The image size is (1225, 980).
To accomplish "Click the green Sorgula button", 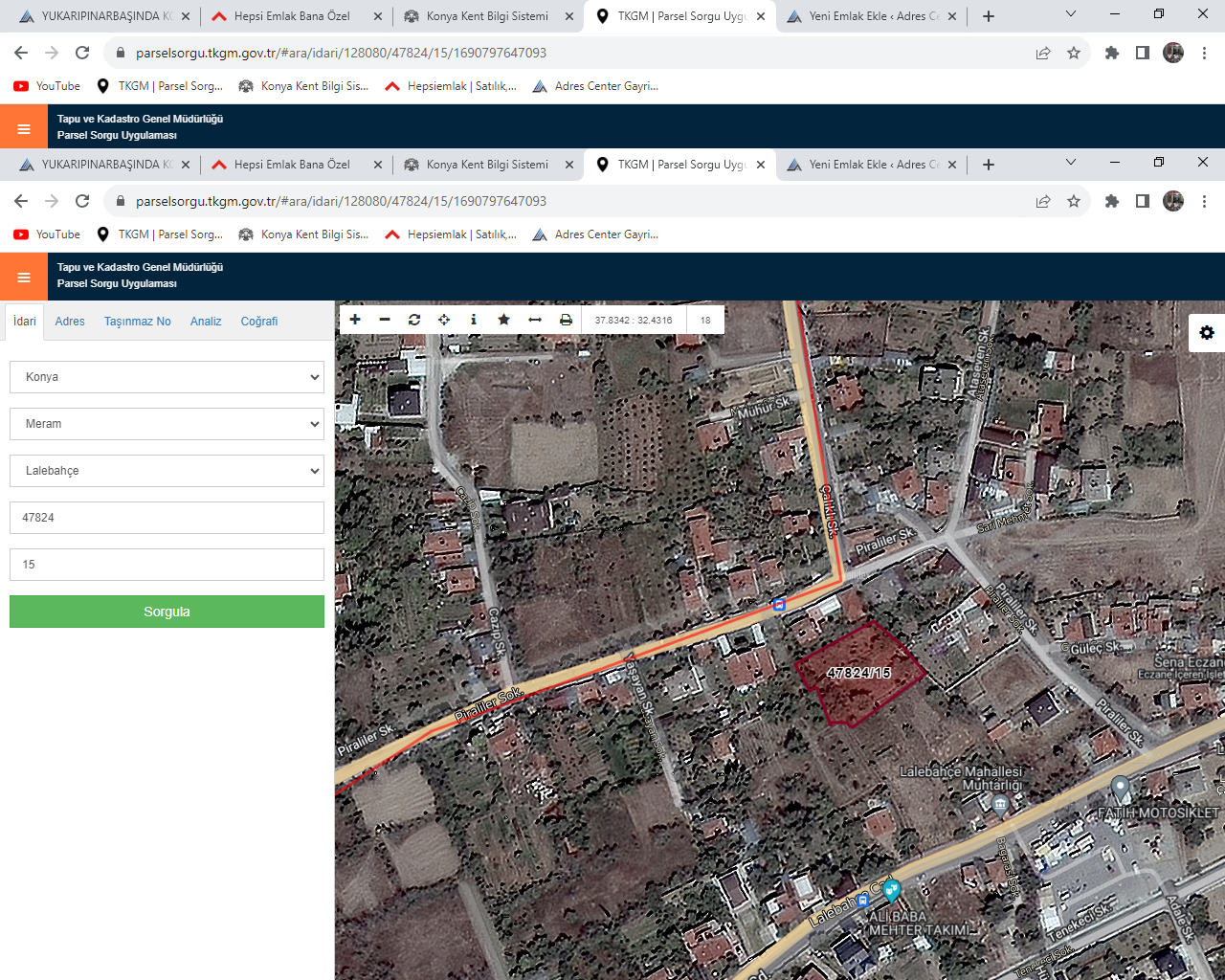I will coord(167,612).
